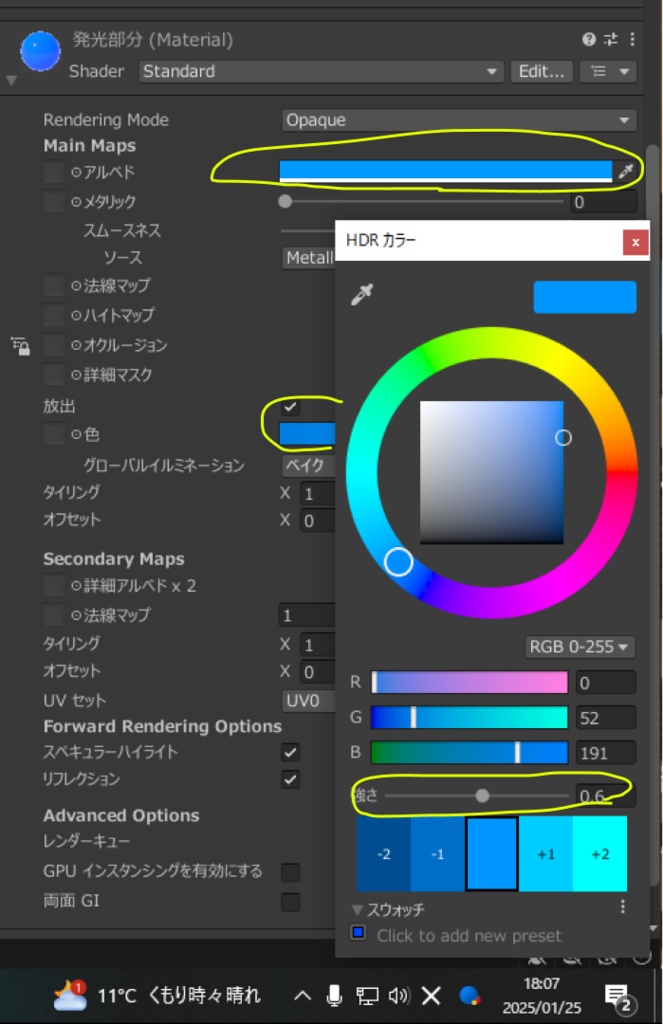The width and height of the screenshot is (663, 1024).
Task: Open Source dropdown showing Metall
Action: click(309, 258)
